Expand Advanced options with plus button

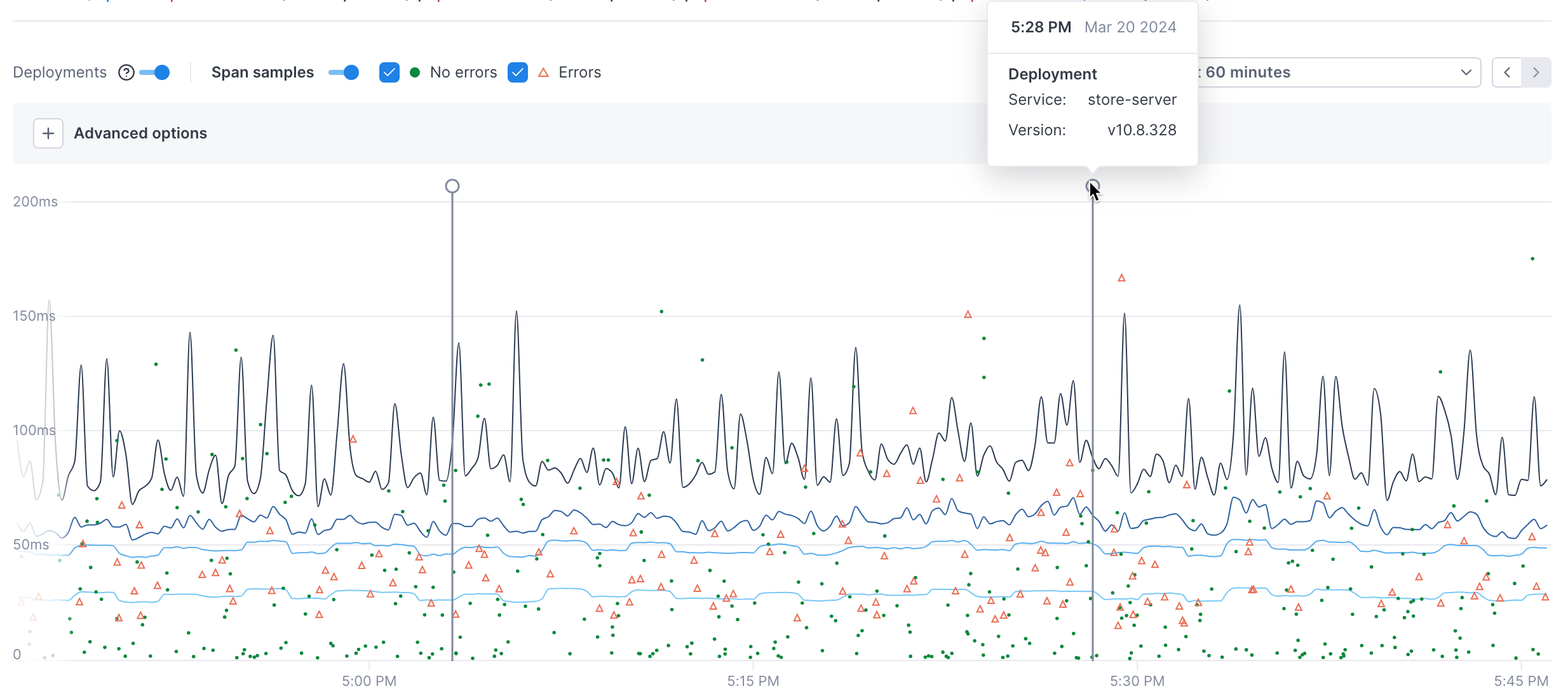coord(48,133)
